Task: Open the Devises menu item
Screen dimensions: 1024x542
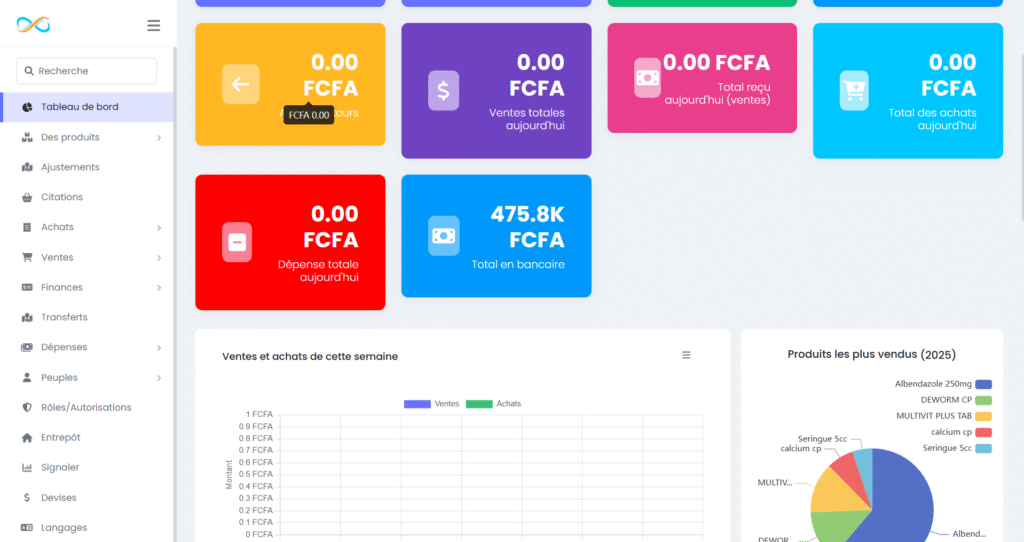Action: [88, 498]
